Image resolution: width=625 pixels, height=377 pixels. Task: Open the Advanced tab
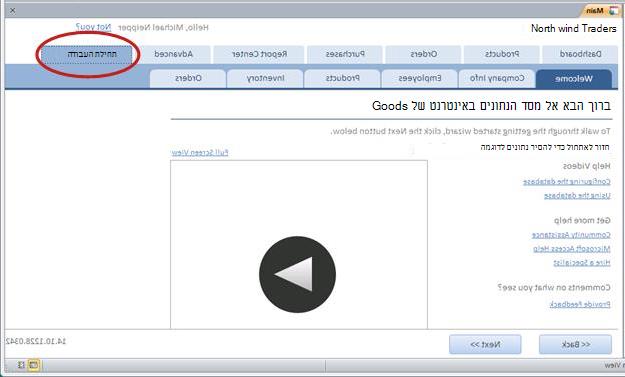point(173,54)
